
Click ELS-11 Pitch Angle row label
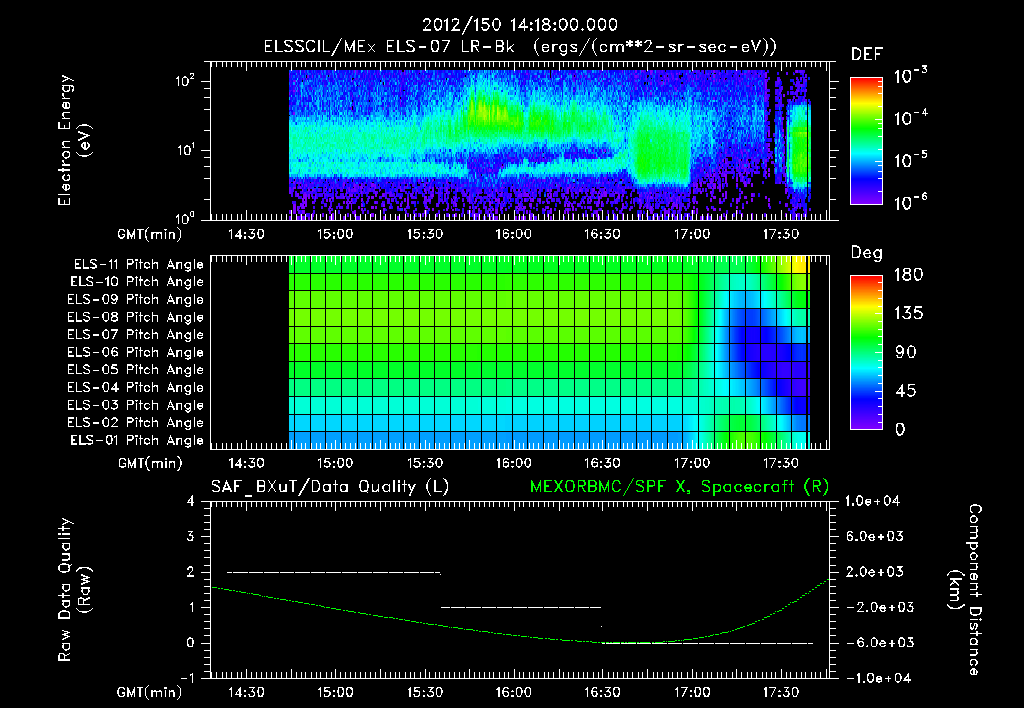tap(138, 265)
